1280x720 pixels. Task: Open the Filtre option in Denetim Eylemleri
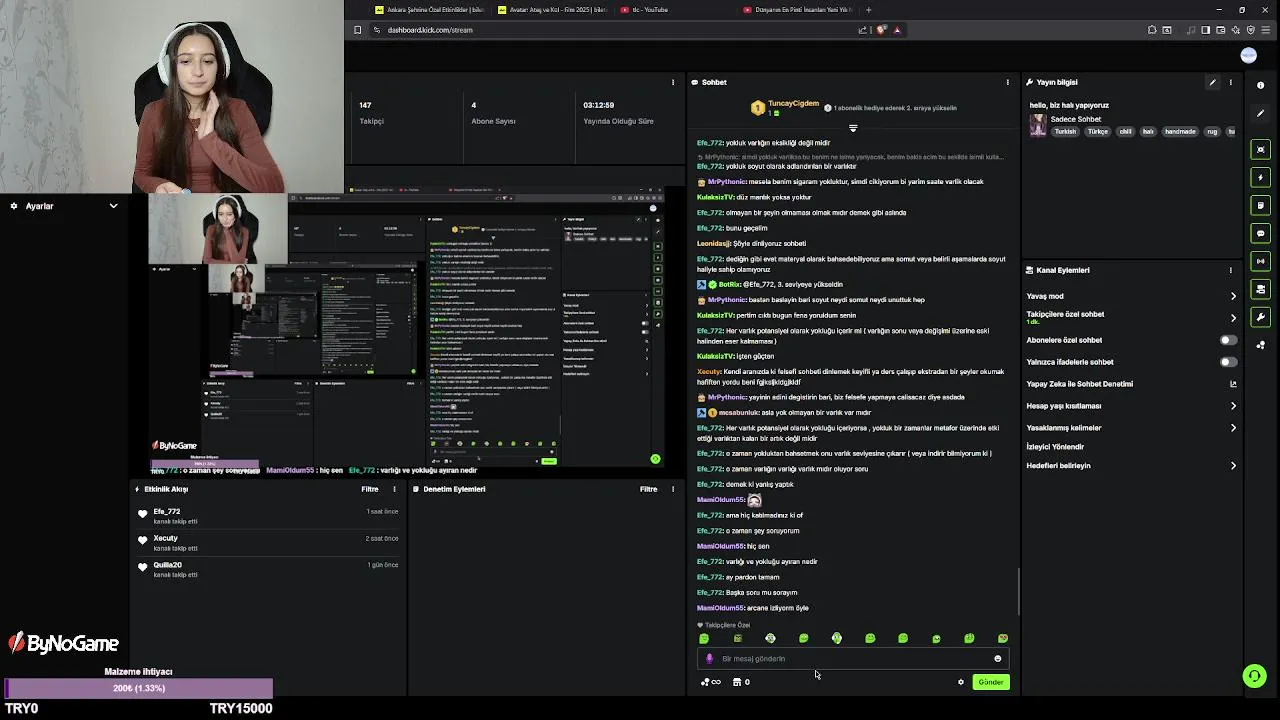coord(649,489)
